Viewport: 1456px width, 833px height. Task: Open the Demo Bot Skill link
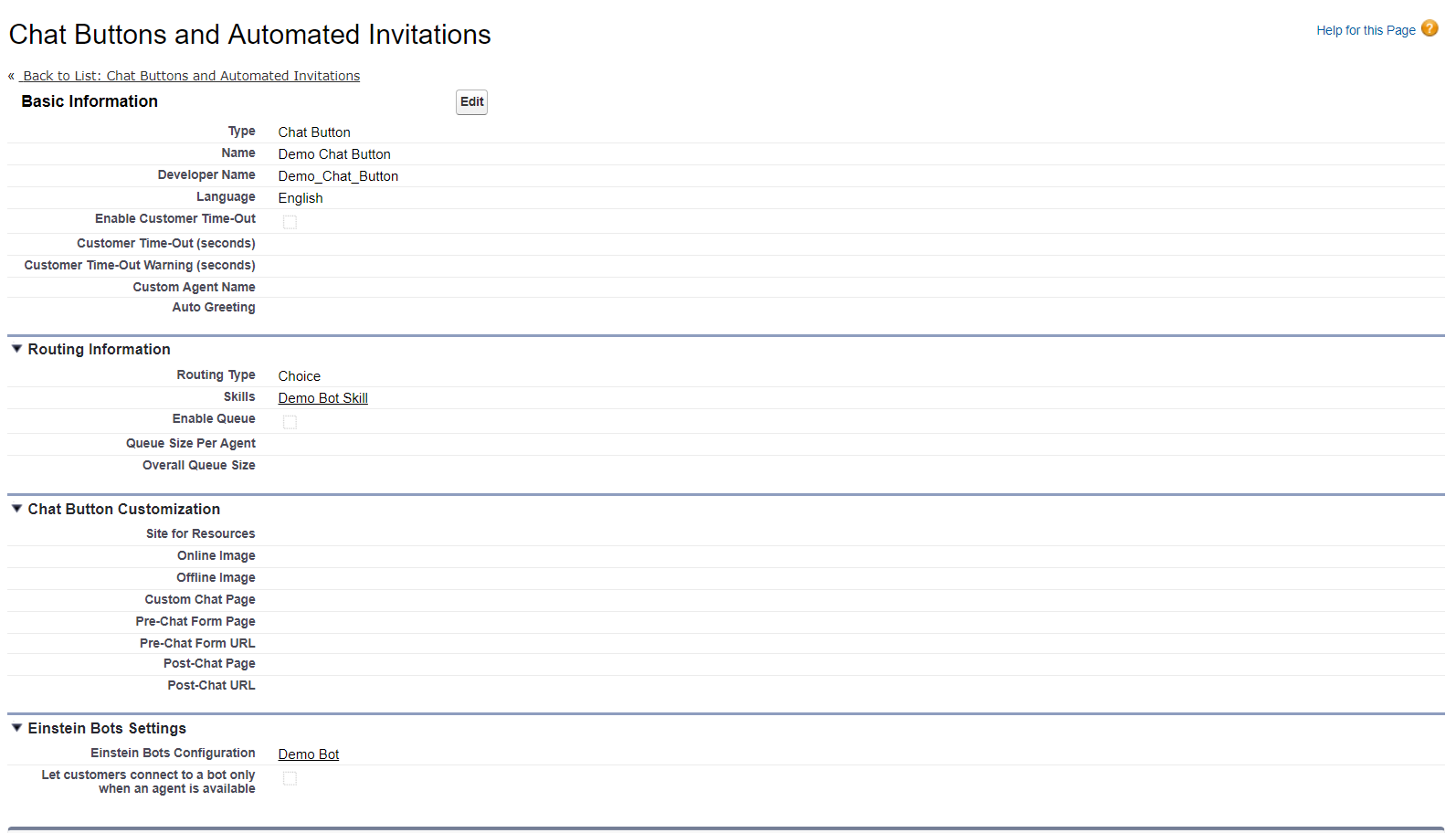click(x=322, y=398)
